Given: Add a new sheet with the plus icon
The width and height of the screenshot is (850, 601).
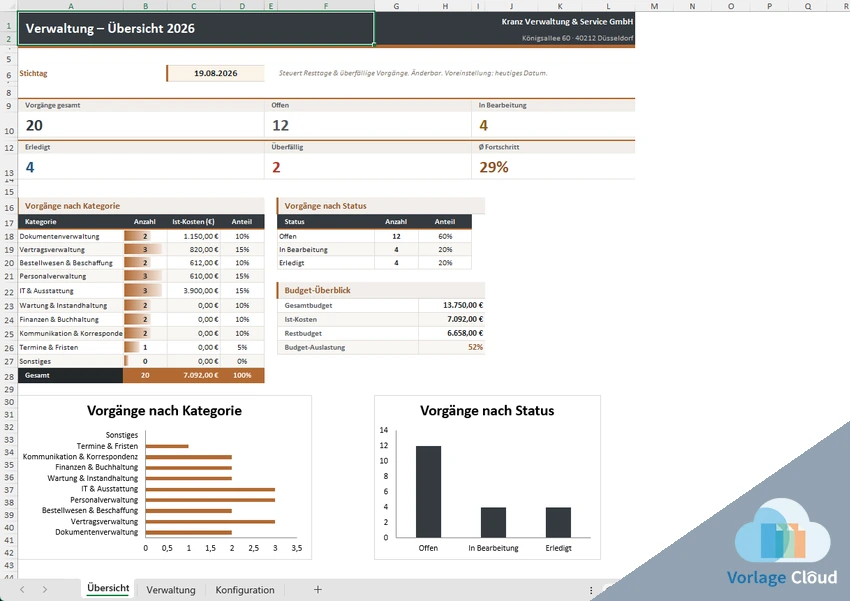Looking at the screenshot, I should [318, 590].
